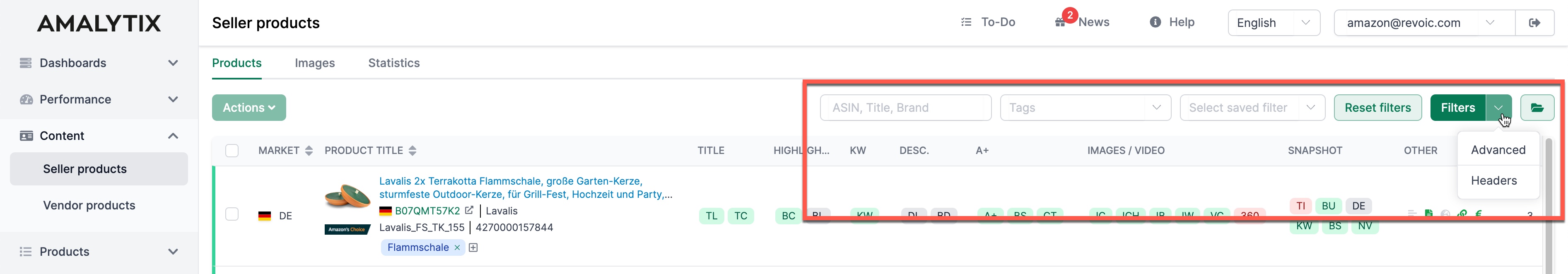Open the Select saved filter dropdown

tap(1252, 108)
